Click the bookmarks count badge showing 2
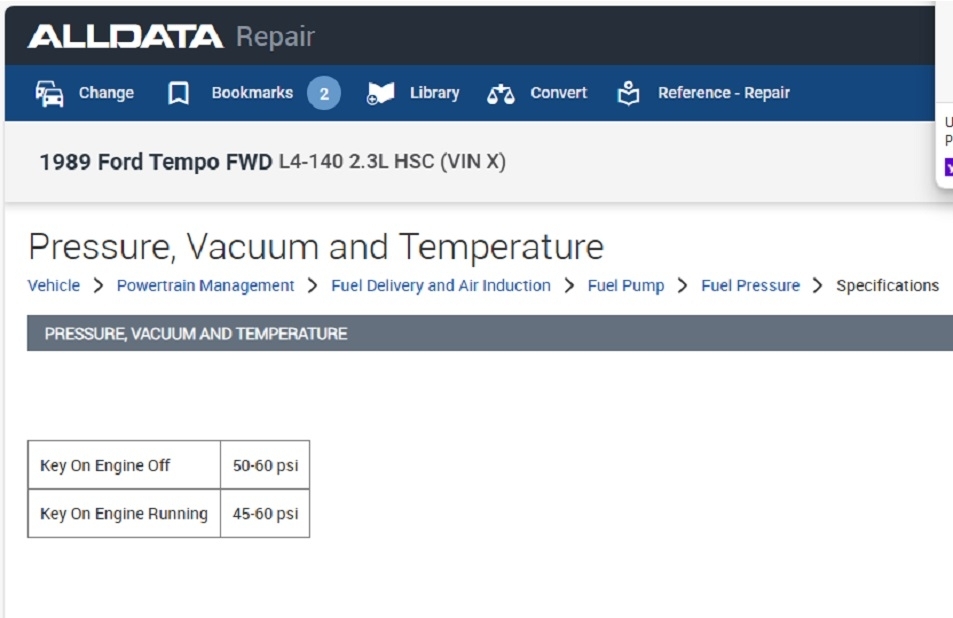This screenshot has height=618, width=953. (x=323, y=93)
